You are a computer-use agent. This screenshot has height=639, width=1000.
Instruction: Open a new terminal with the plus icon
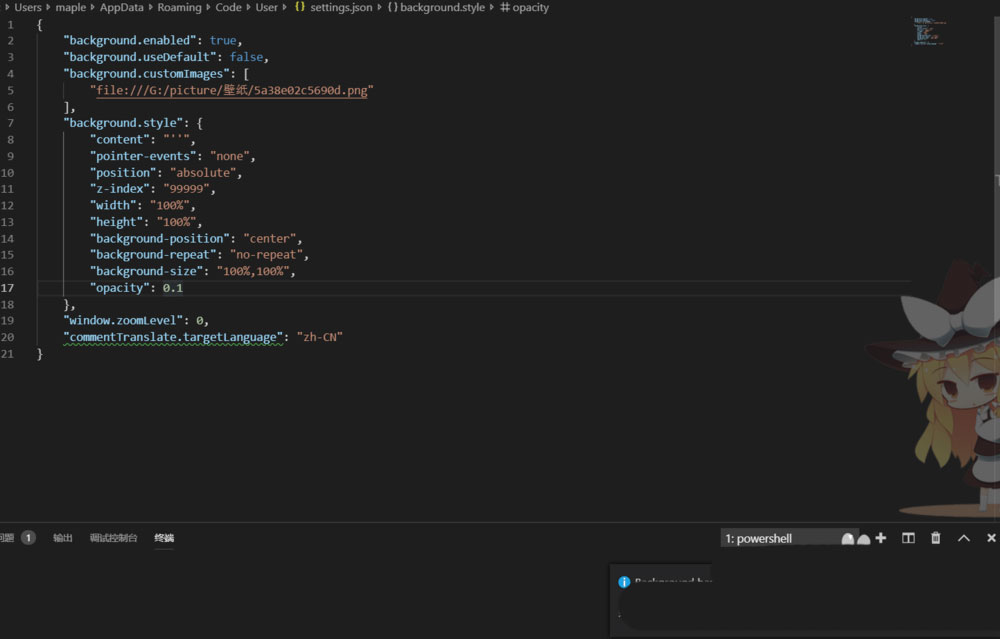[x=880, y=538]
